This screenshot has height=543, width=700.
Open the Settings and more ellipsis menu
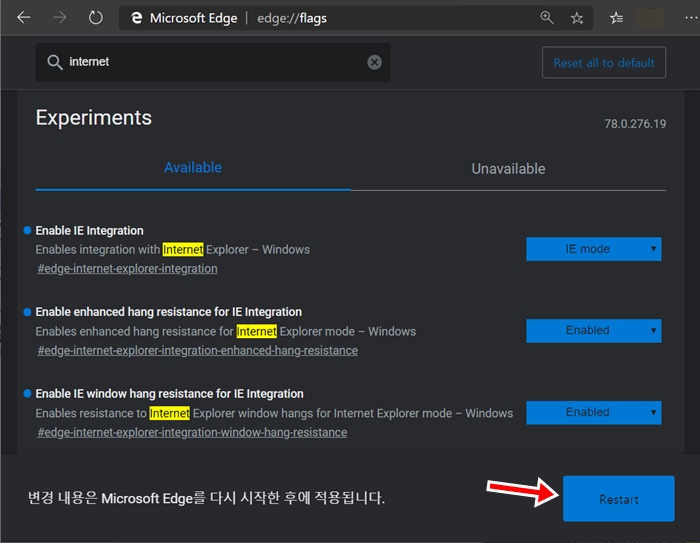coord(691,18)
